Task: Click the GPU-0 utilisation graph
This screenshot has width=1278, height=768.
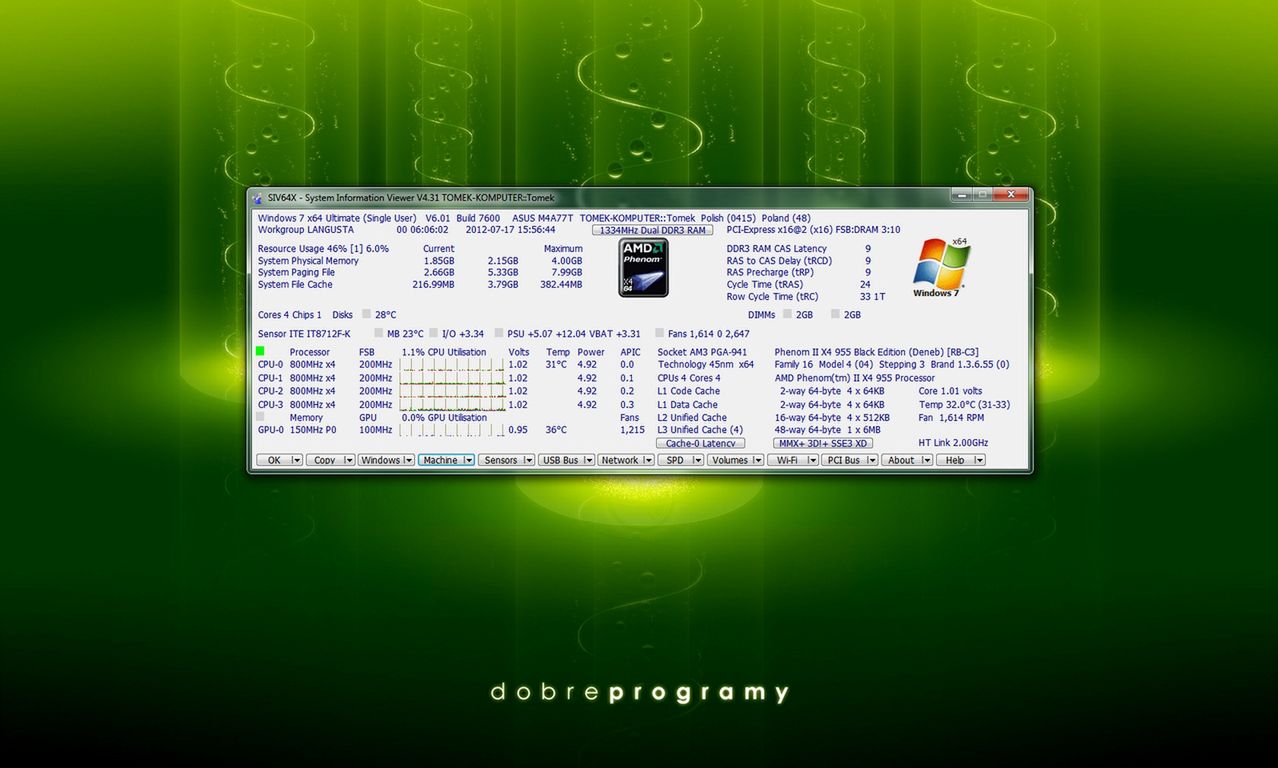Action: pos(452,430)
